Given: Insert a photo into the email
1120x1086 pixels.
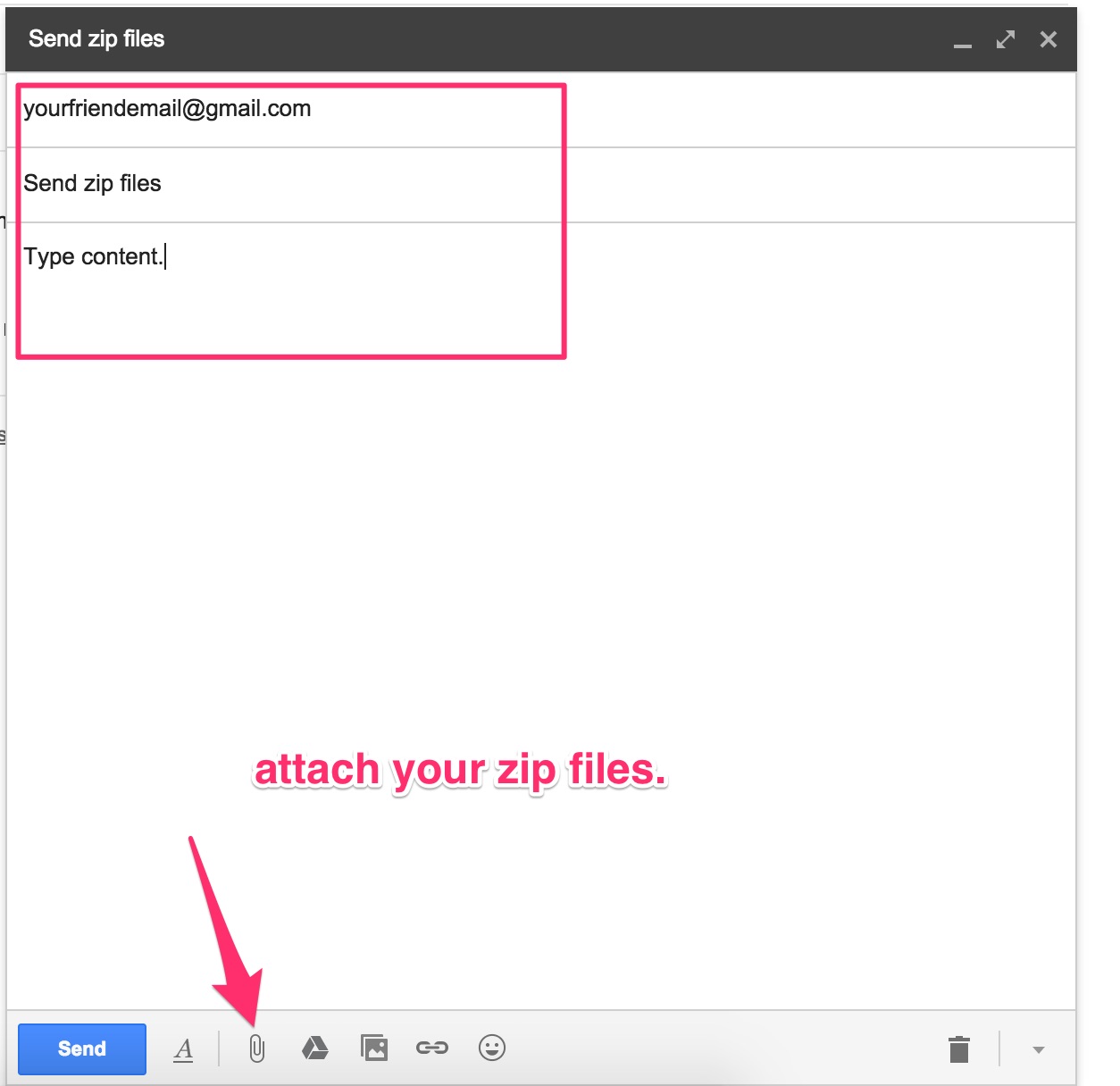Looking at the screenshot, I should 374,1048.
